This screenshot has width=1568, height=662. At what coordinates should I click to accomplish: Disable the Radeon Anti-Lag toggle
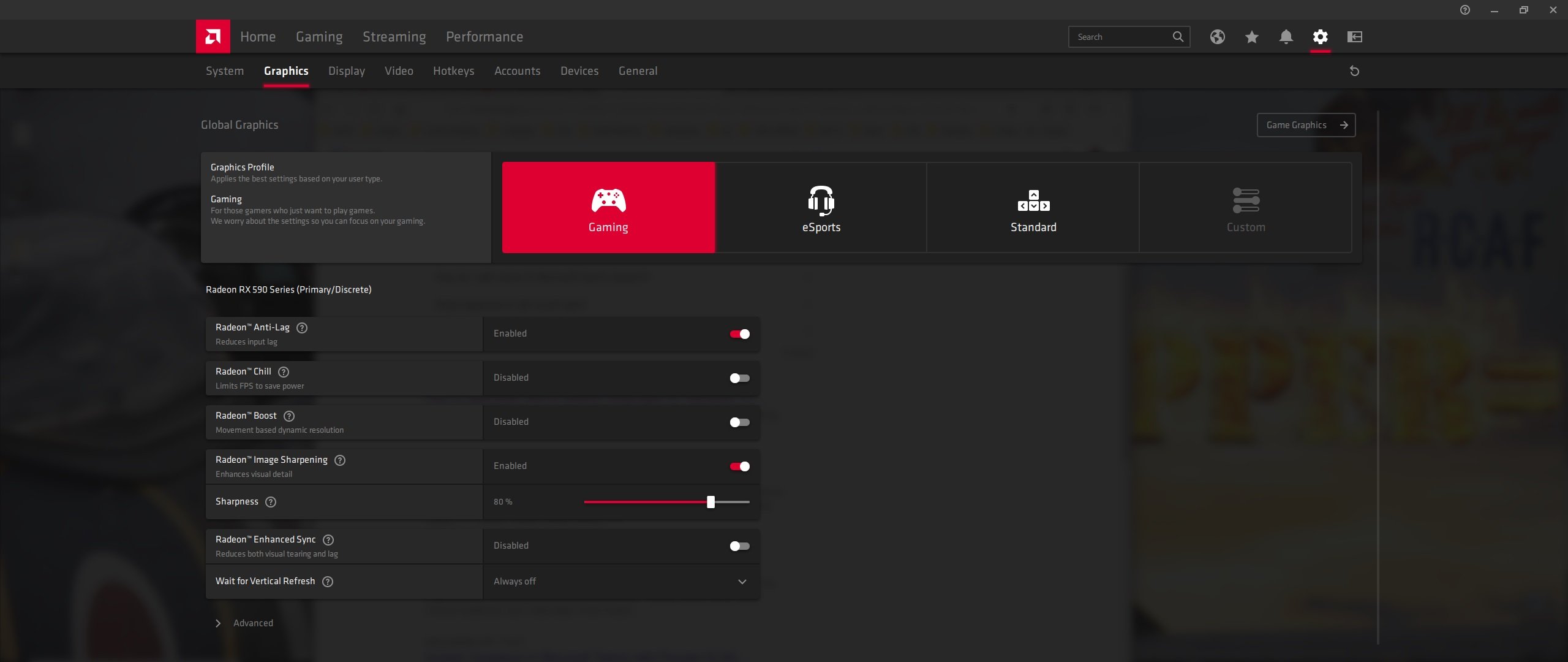click(x=739, y=334)
